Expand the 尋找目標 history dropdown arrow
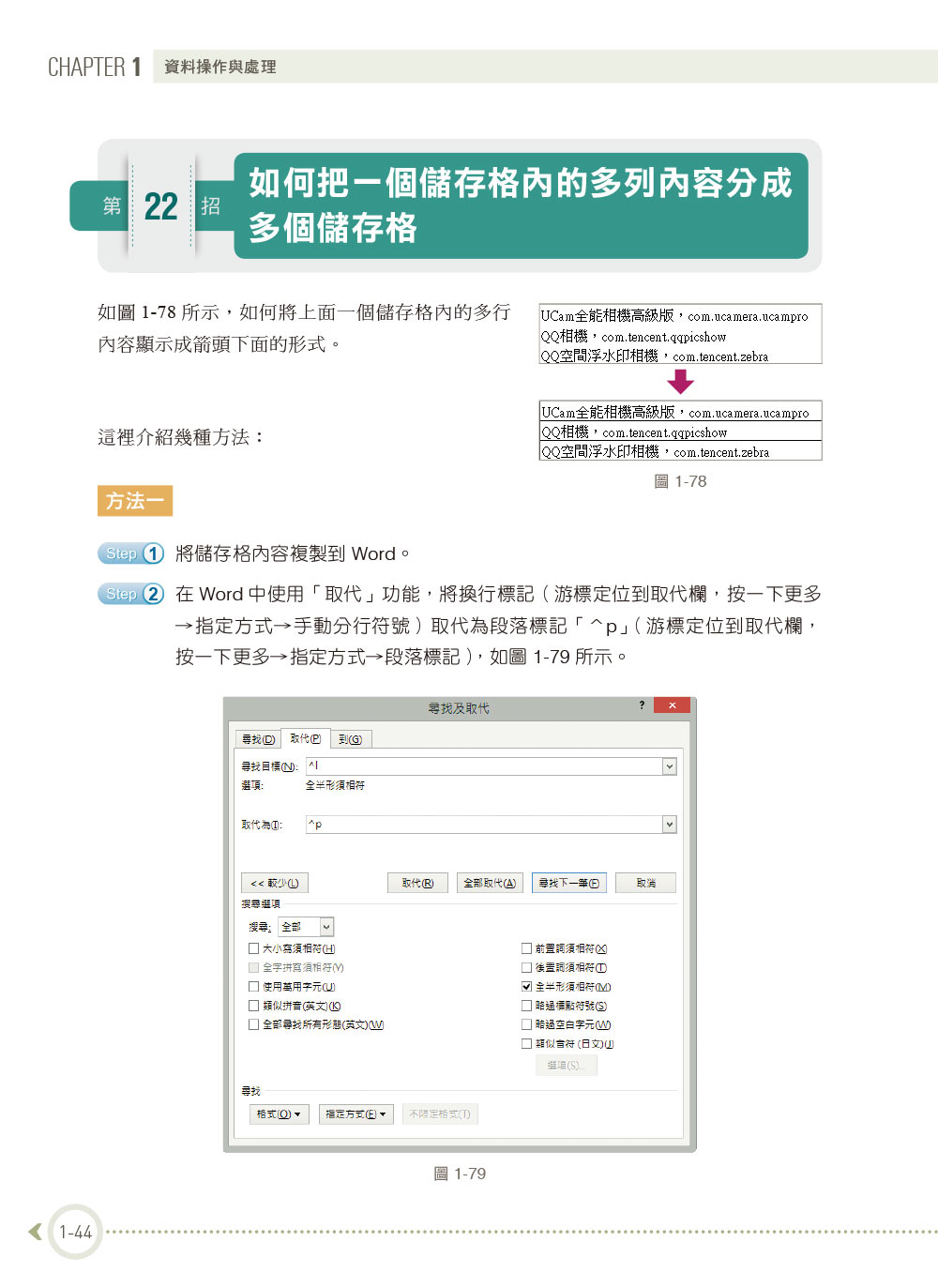 670,766
